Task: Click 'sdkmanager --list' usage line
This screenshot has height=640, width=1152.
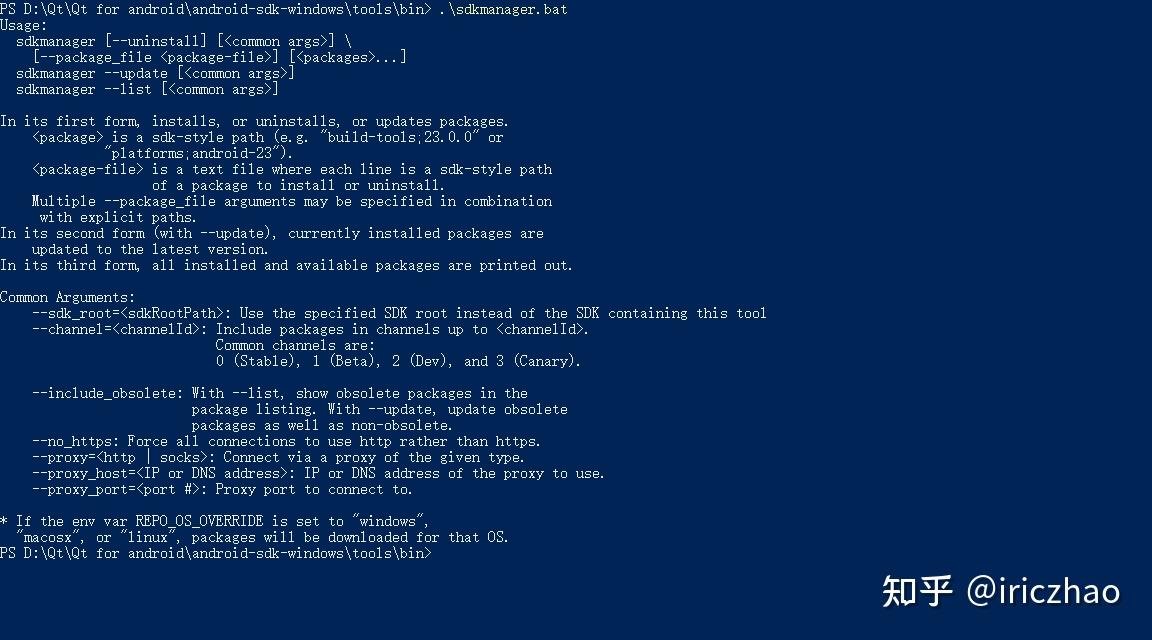Action: pos(147,90)
